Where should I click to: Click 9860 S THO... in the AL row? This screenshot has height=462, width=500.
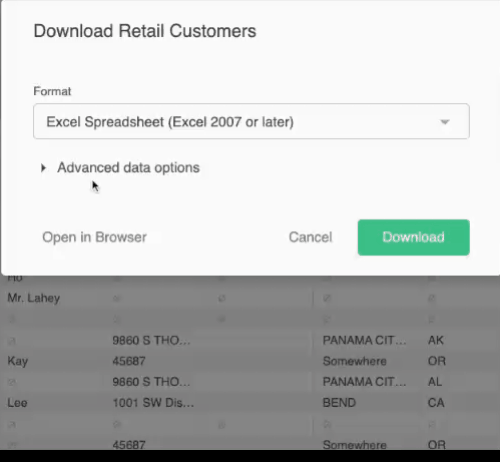[x=151, y=382]
